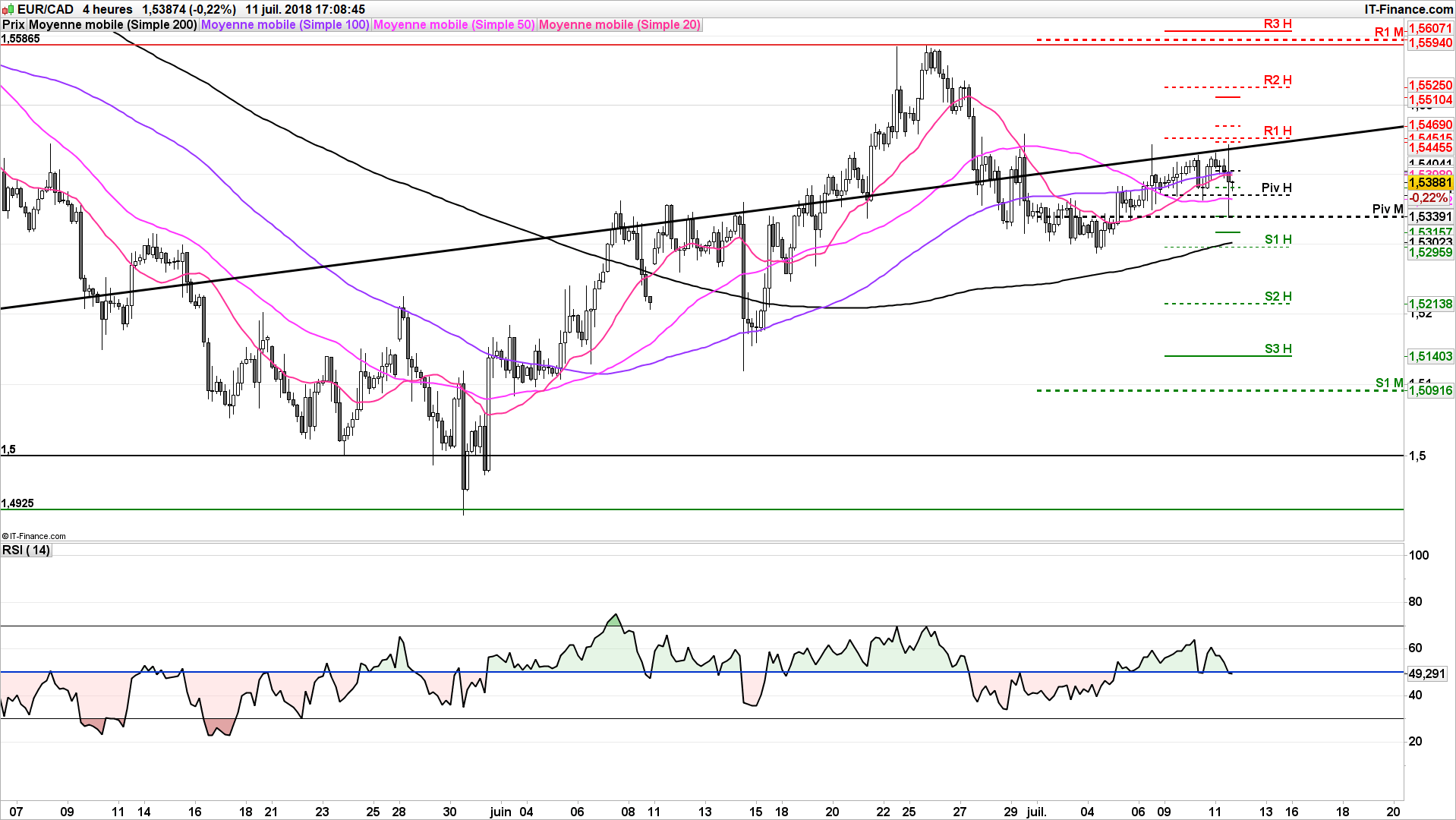Select Moyenne mobile (Simple 100) legend
The image size is (1456, 820).
(285, 25)
